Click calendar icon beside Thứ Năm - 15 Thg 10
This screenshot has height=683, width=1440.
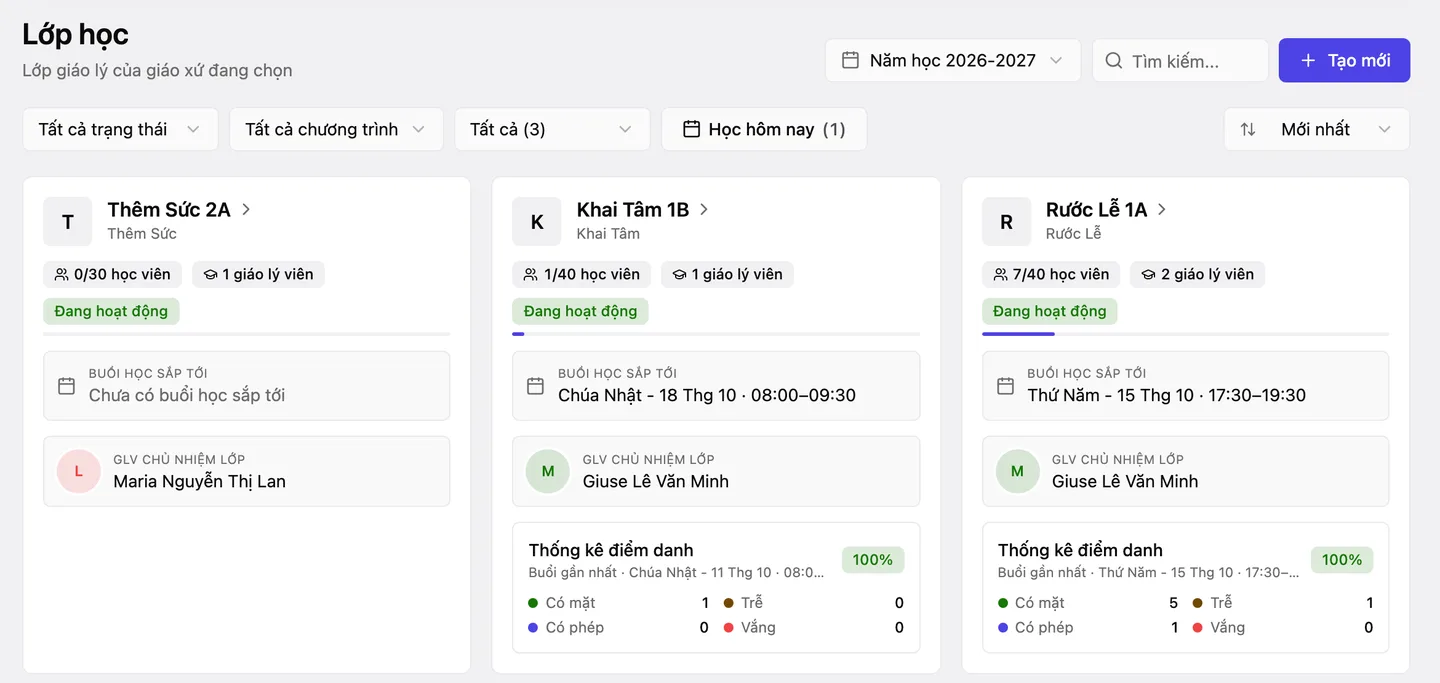point(1006,385)
